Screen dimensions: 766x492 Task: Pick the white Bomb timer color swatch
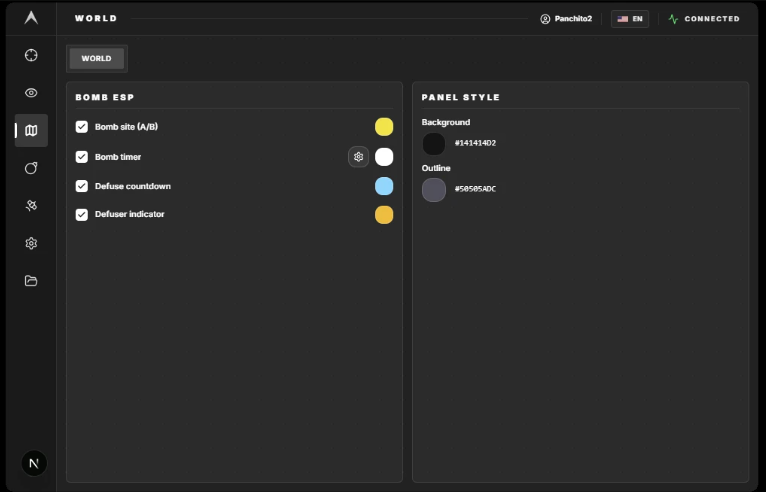pyautogui.click(x=384, y=157)
